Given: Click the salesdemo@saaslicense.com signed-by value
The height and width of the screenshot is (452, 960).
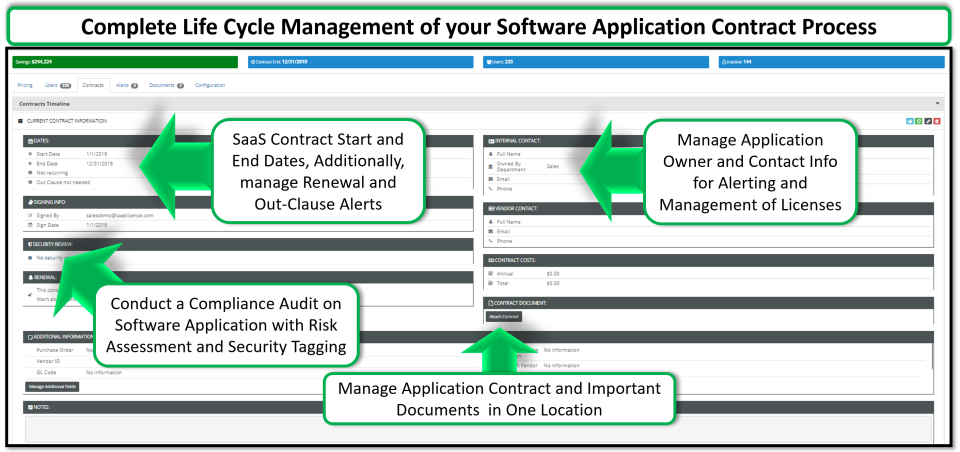Looking at the screenshot, I should click(x=120, y=216).
